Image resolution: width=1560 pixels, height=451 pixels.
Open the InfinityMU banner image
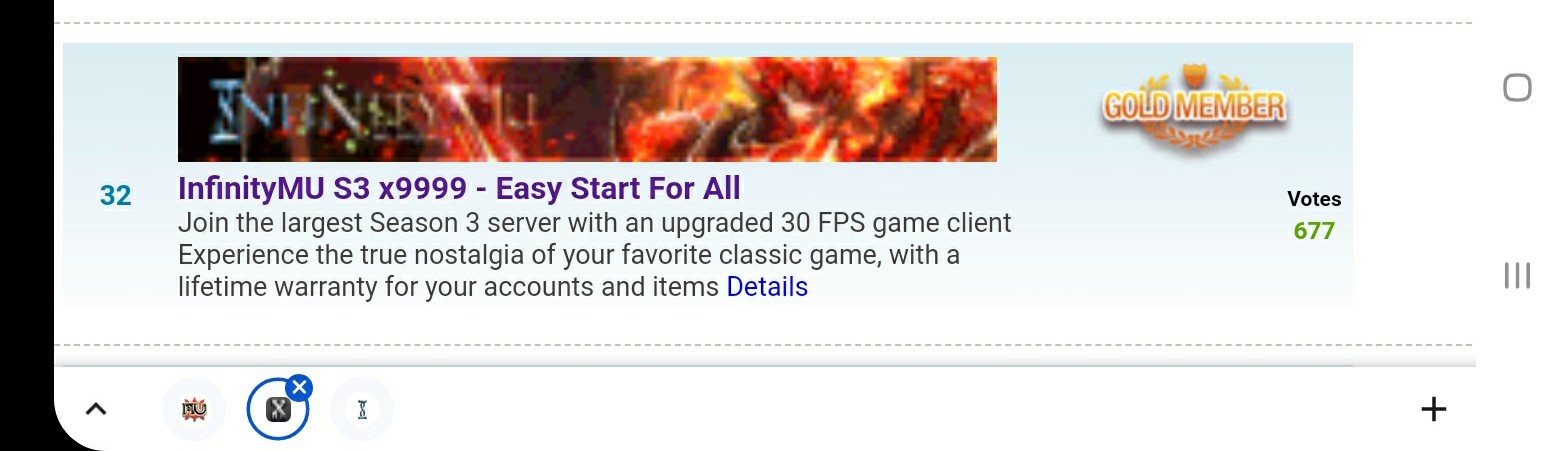(x=587, y=109)
